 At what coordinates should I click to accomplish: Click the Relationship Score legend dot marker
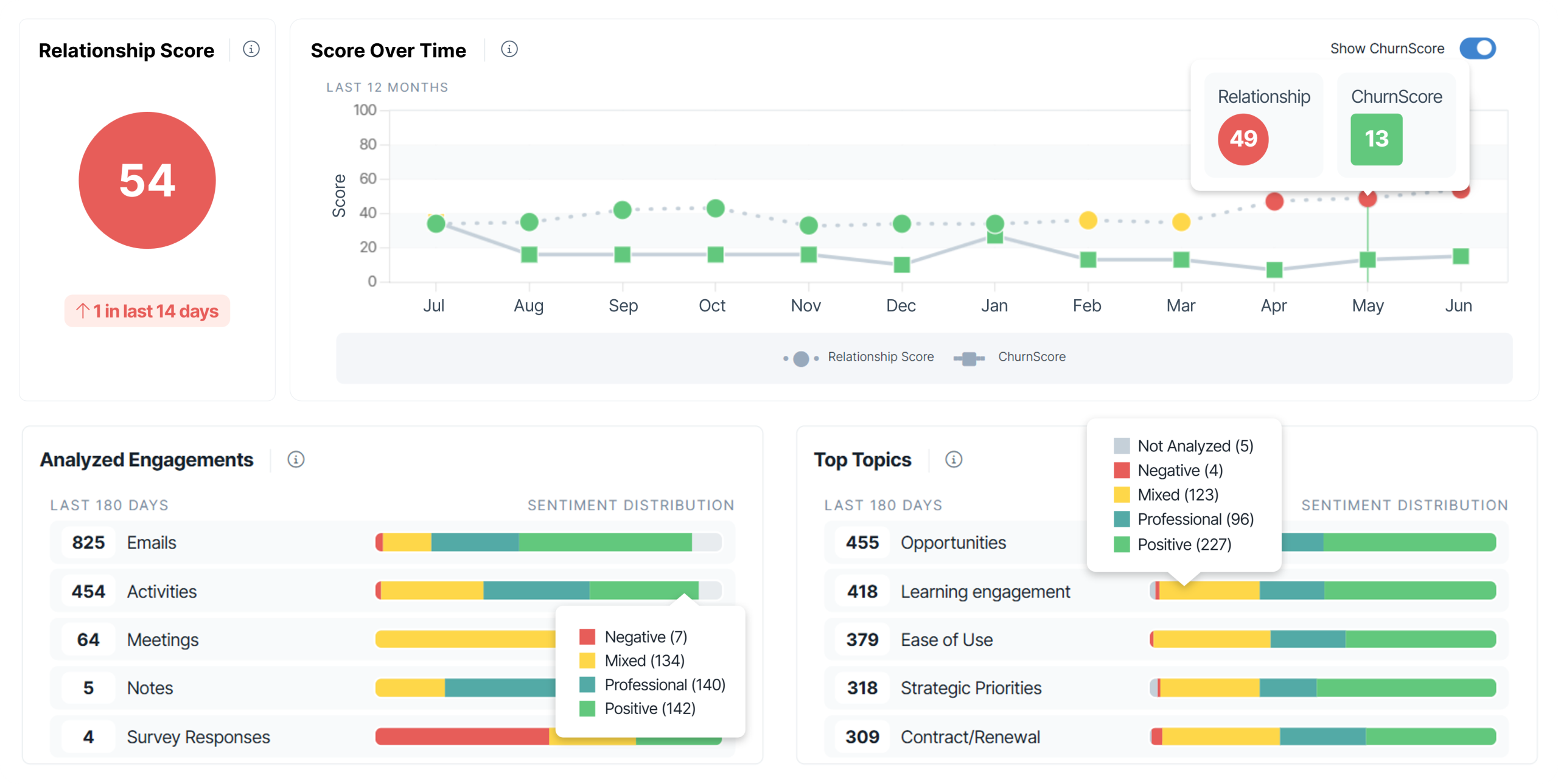pos(801,358)
